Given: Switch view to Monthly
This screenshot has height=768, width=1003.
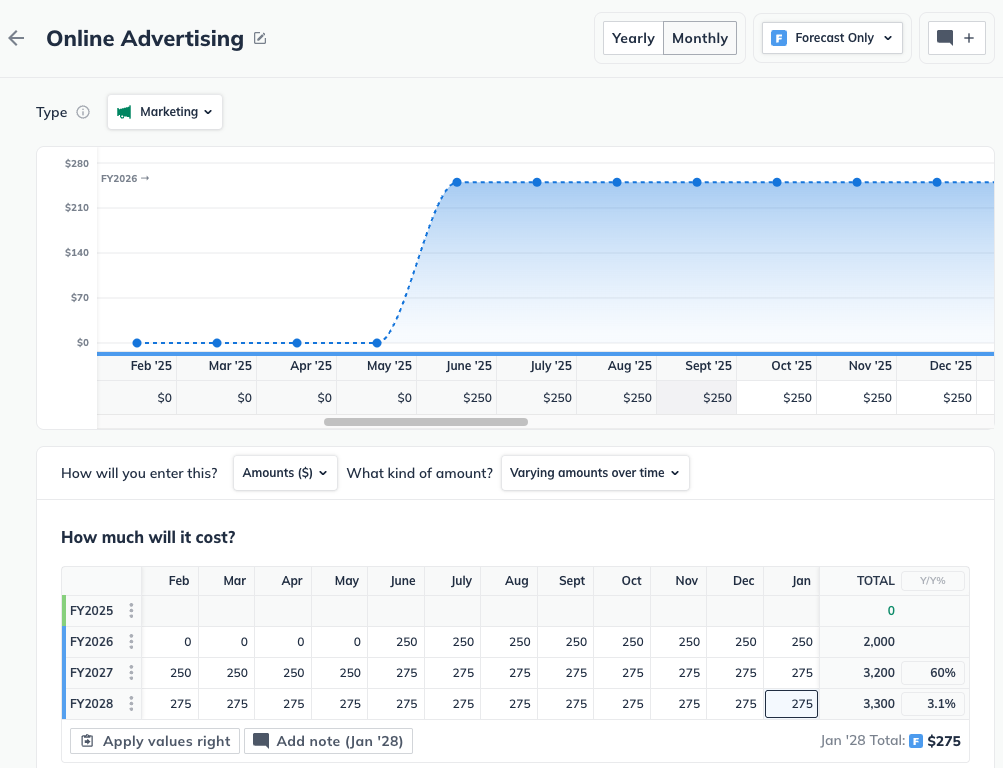Looking at the screenshot, I should pos(700,38).
